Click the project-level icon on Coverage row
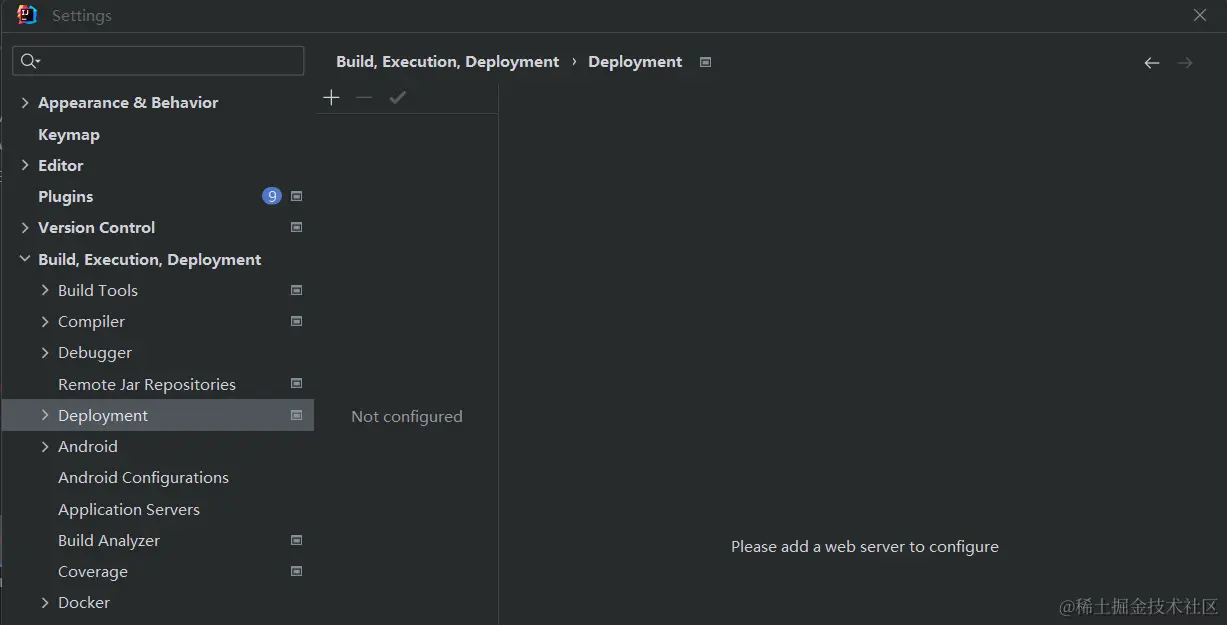Screen dimensions: 1227x625 coord(296,571)
